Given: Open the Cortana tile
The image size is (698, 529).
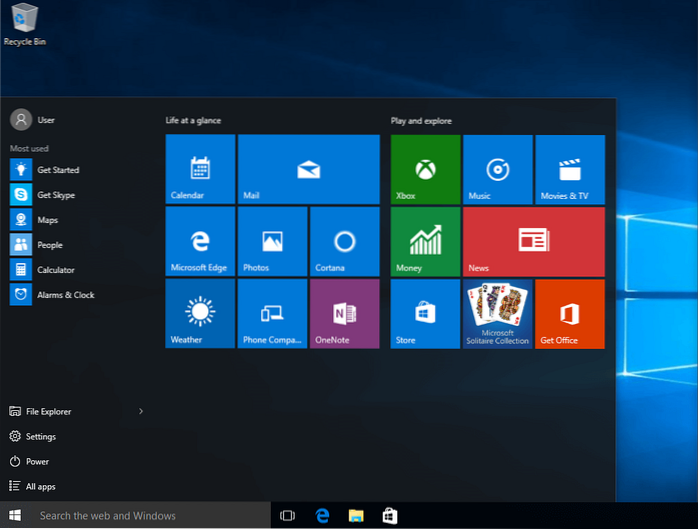Looking at the screenshot, I should (x=344, y=242).
